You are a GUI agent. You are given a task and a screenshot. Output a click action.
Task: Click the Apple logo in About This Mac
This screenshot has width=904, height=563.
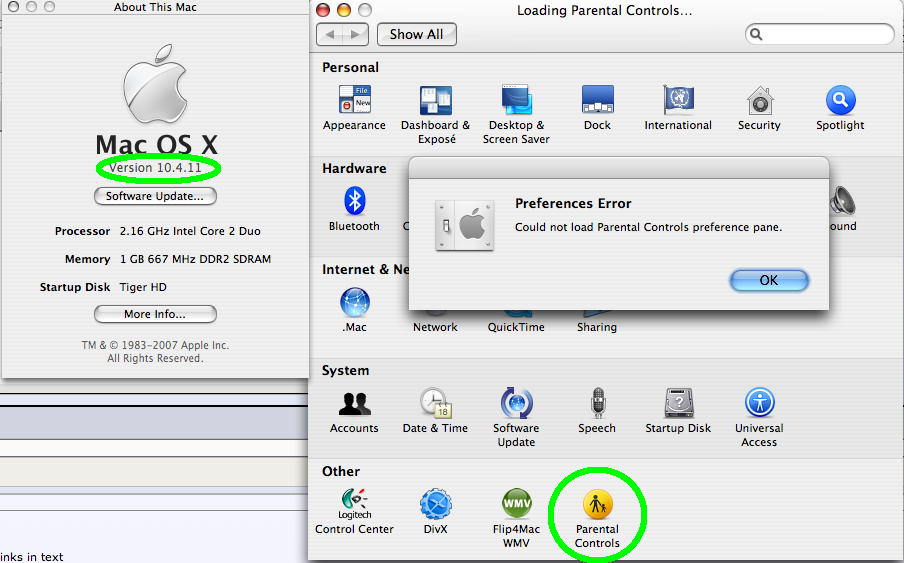tap(155, 84)
